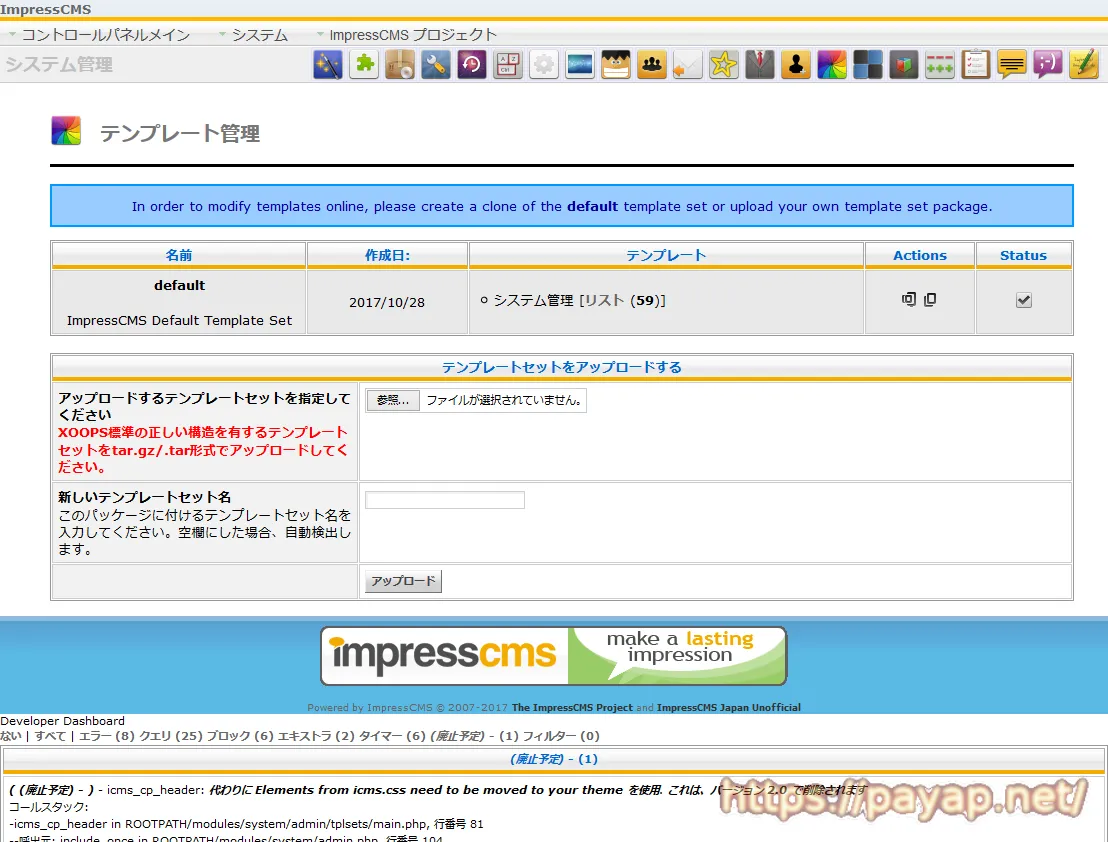Viewport: 1108px width, 842px height.
Task: Open the wrench preferences icon
Action: click(436, 65)
